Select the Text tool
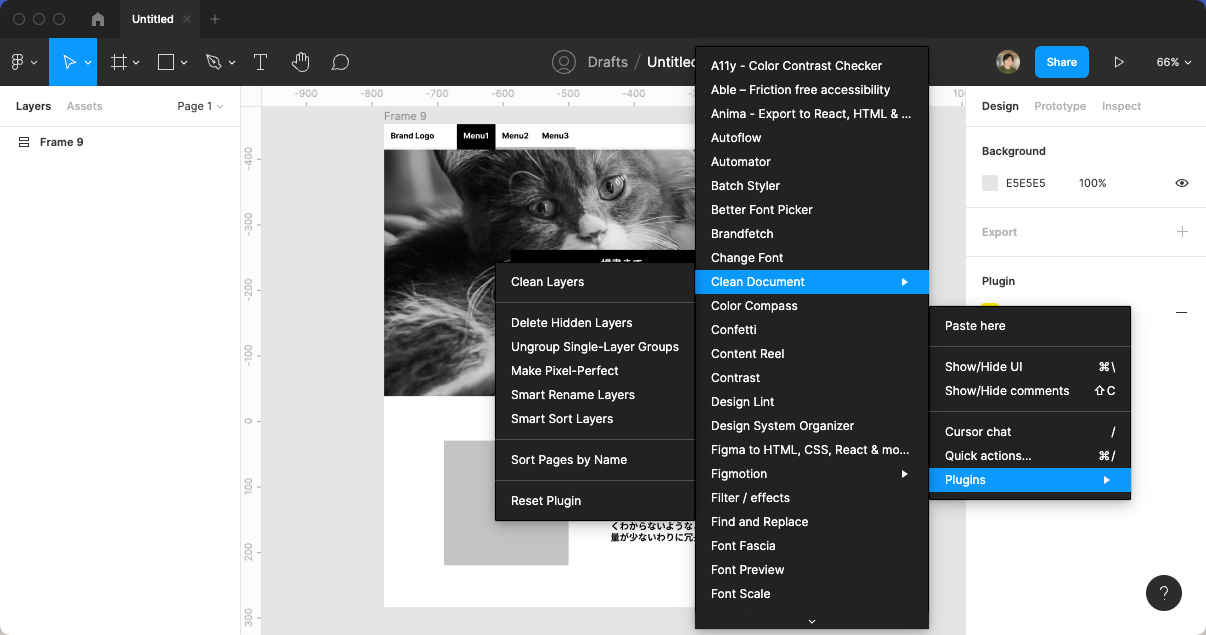1206x635 pixels. (x=260, y=62)
